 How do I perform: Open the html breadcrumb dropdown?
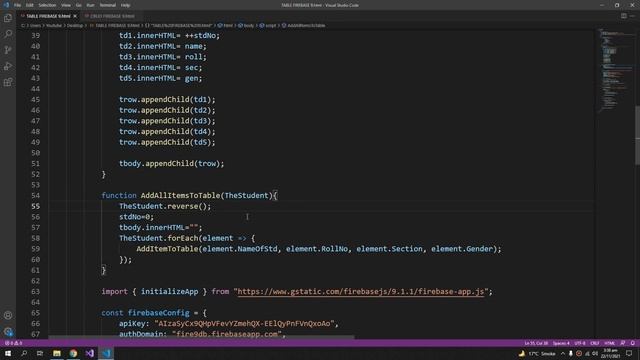(225, 25)
